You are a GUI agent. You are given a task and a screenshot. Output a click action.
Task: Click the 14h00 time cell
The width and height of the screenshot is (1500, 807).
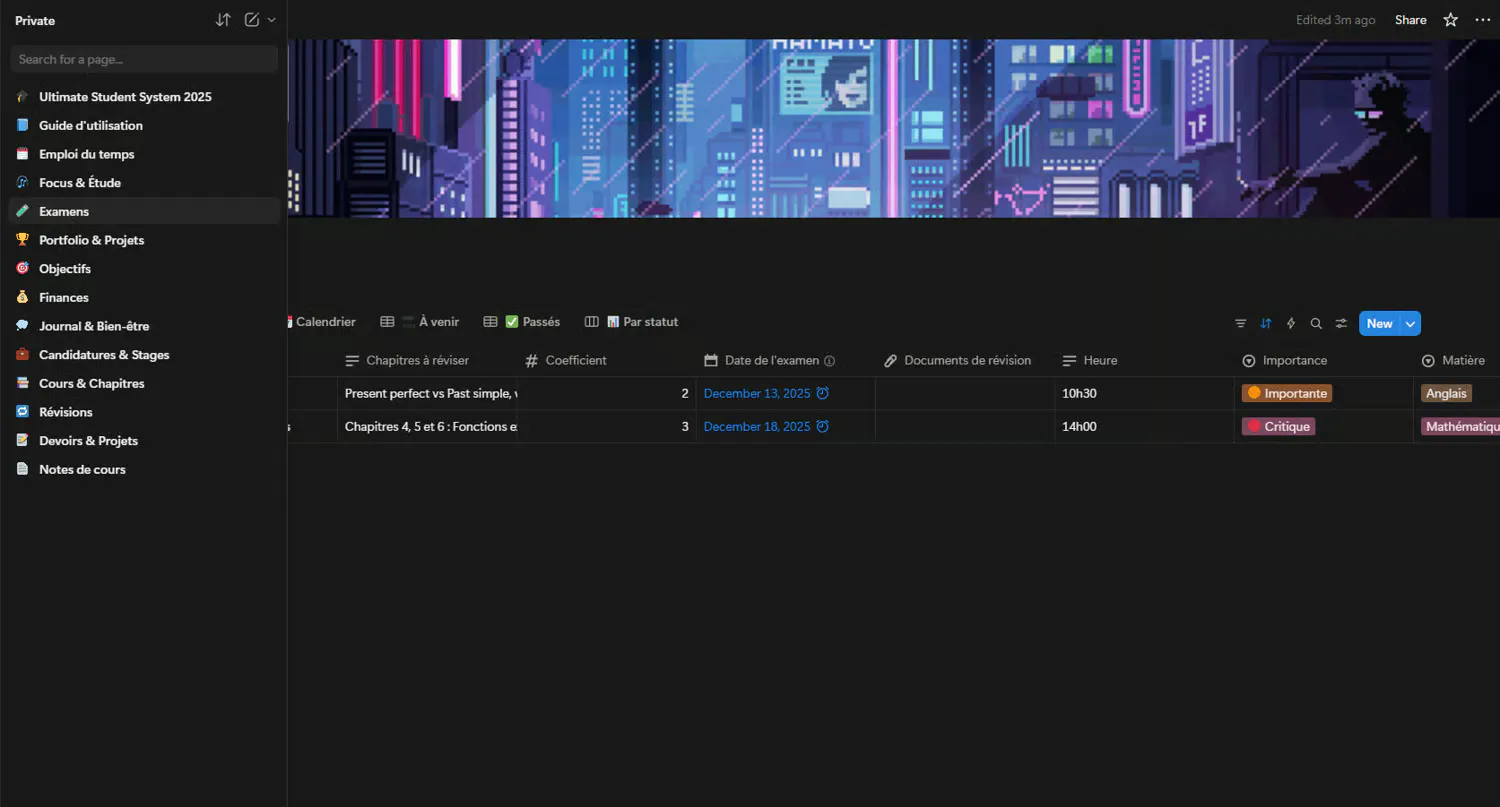pyautogui.click(x=1144, y=426)
